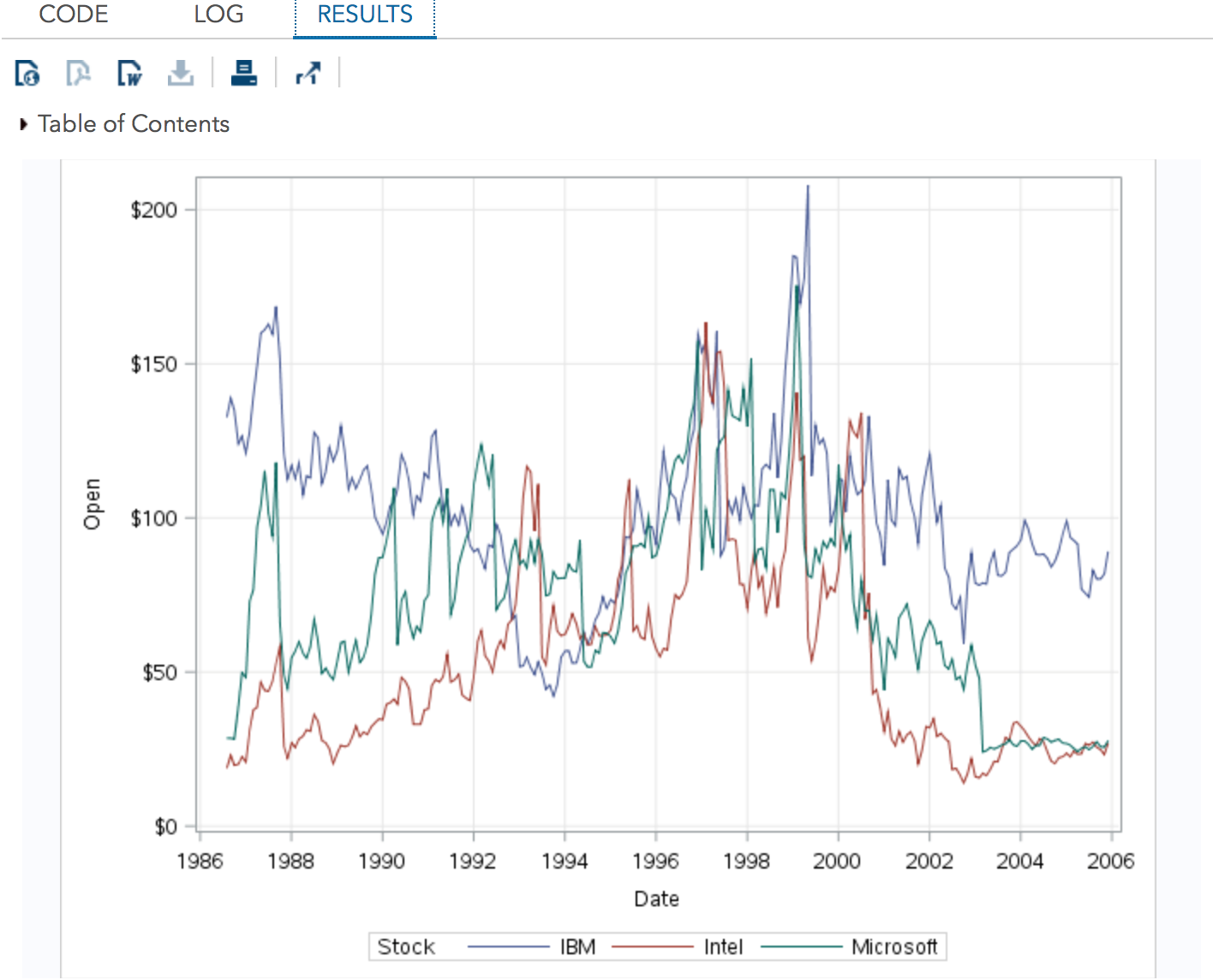Click the download results icon
Viewport: 1213px width, 980px height.
pyautogui.click(x=181, y=73)
